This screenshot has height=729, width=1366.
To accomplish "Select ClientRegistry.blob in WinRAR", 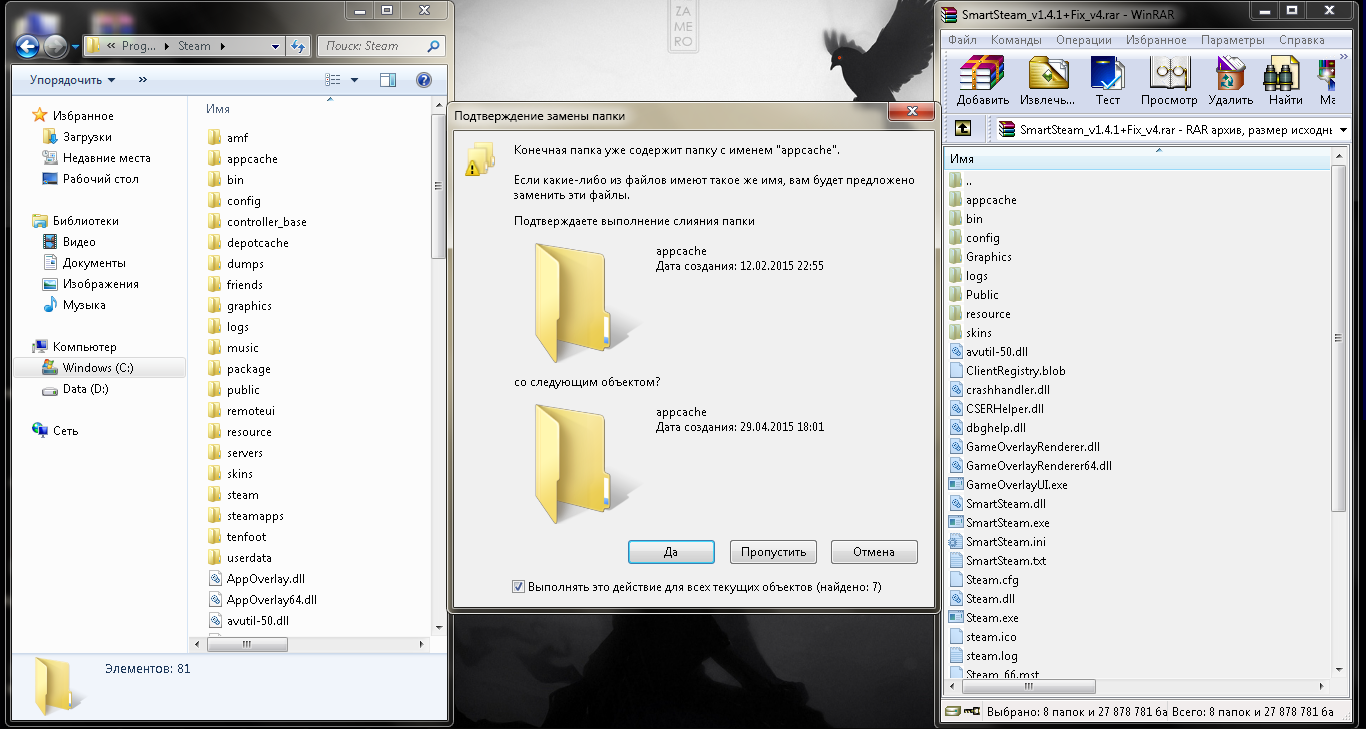I will [x=1015, y=371].
